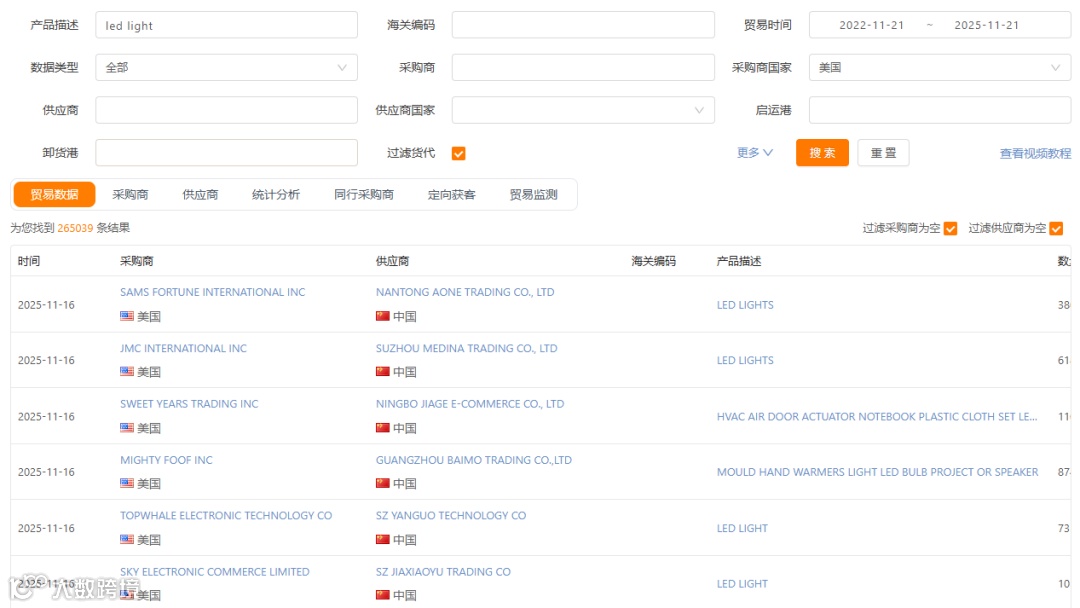Click the 采购商 input field
1080x608 pixels.
583,67
